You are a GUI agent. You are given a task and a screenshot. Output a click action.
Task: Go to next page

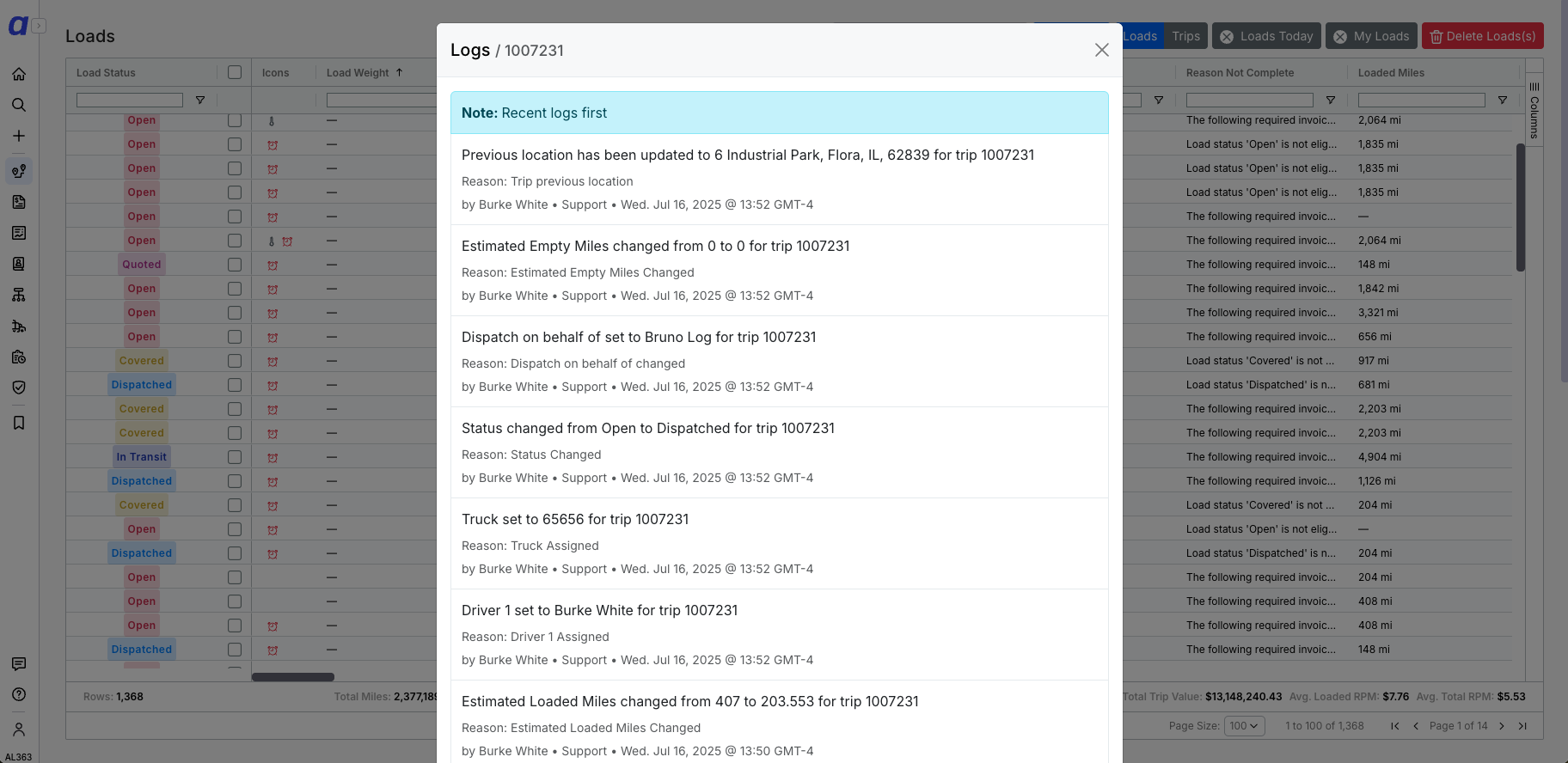pos(1502,726)
